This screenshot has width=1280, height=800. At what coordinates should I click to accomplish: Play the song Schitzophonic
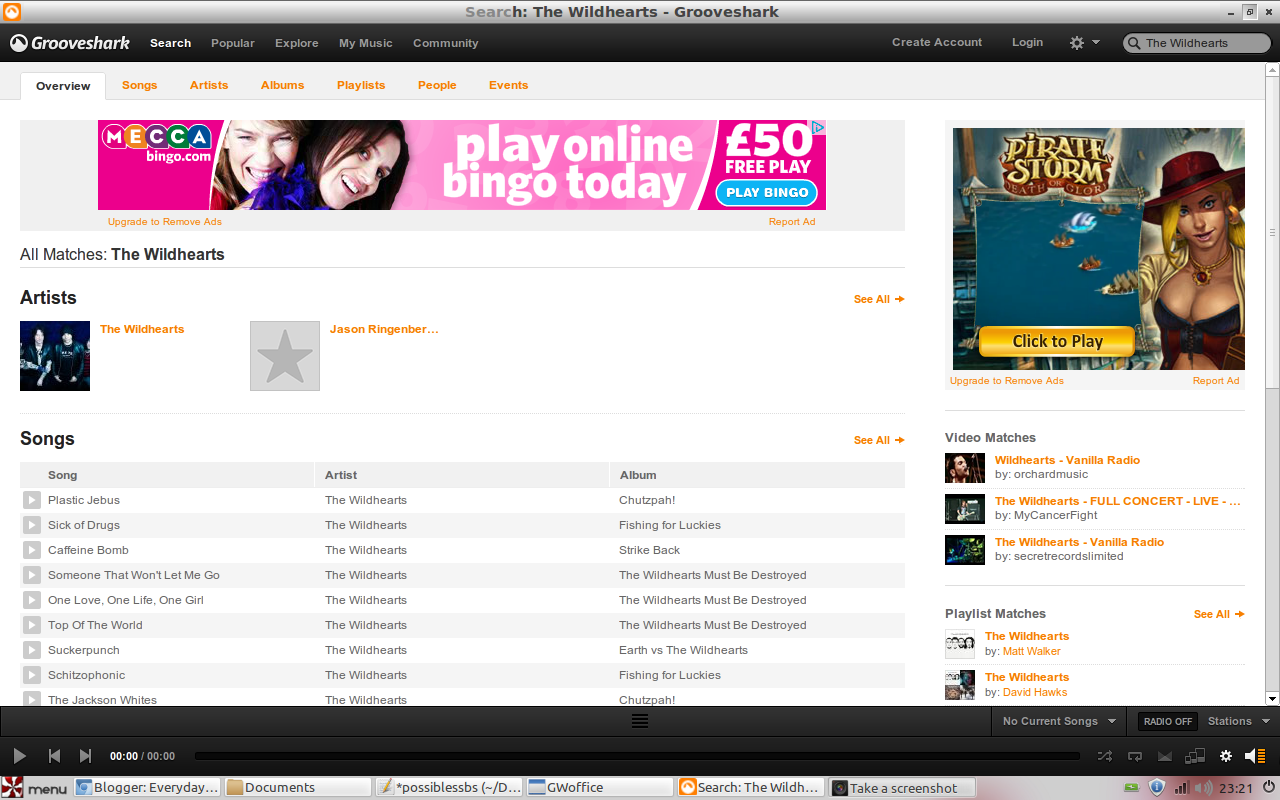coord(32,675)
